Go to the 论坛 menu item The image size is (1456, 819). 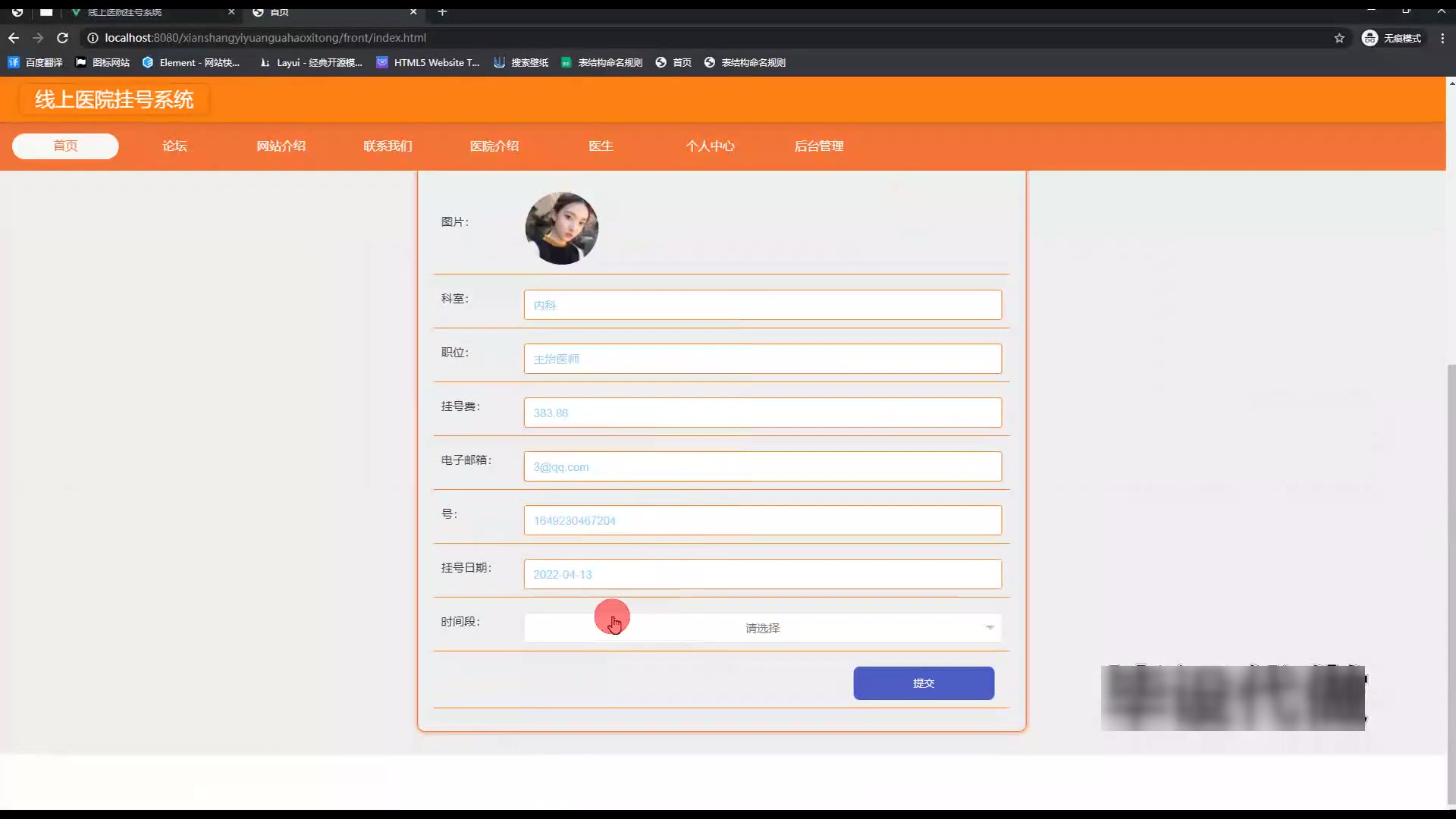(174, 146)
